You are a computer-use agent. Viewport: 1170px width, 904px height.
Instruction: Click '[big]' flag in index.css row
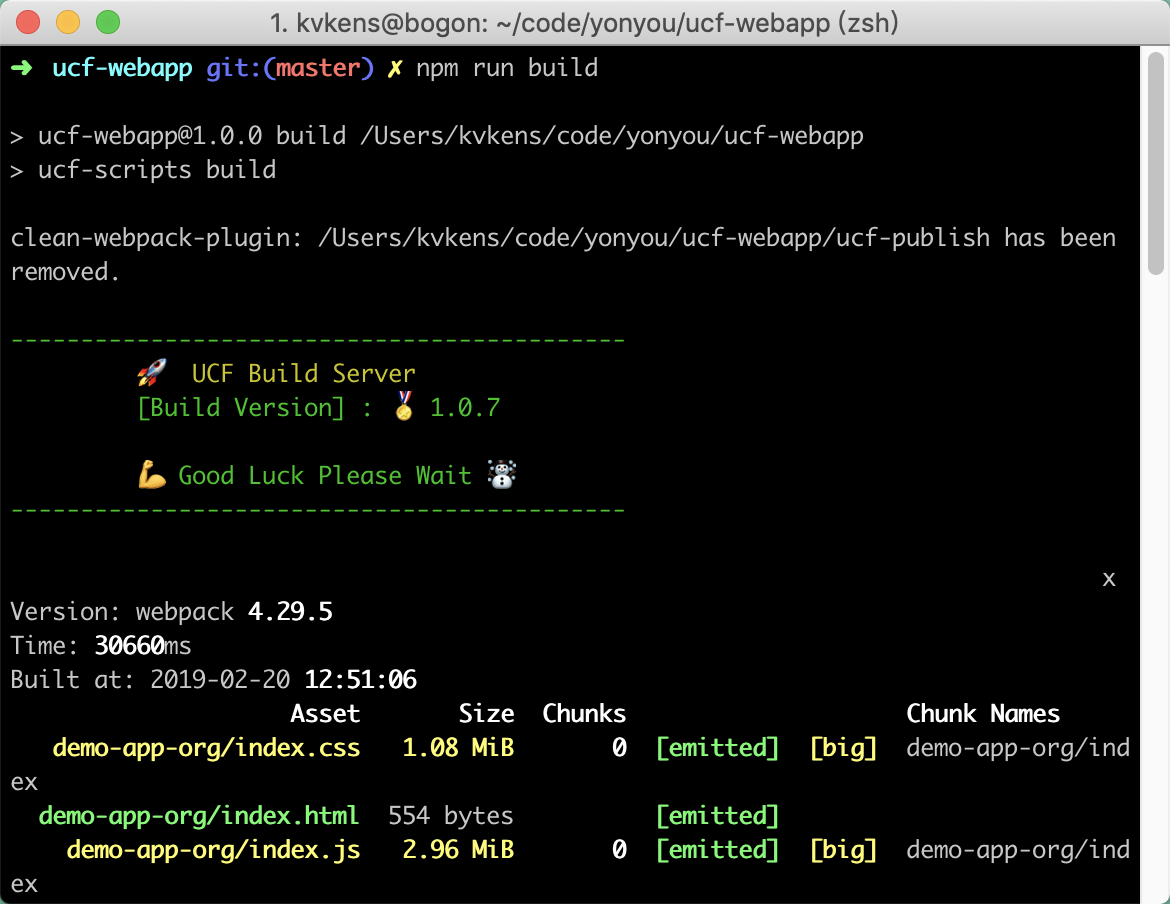point(843,748)
